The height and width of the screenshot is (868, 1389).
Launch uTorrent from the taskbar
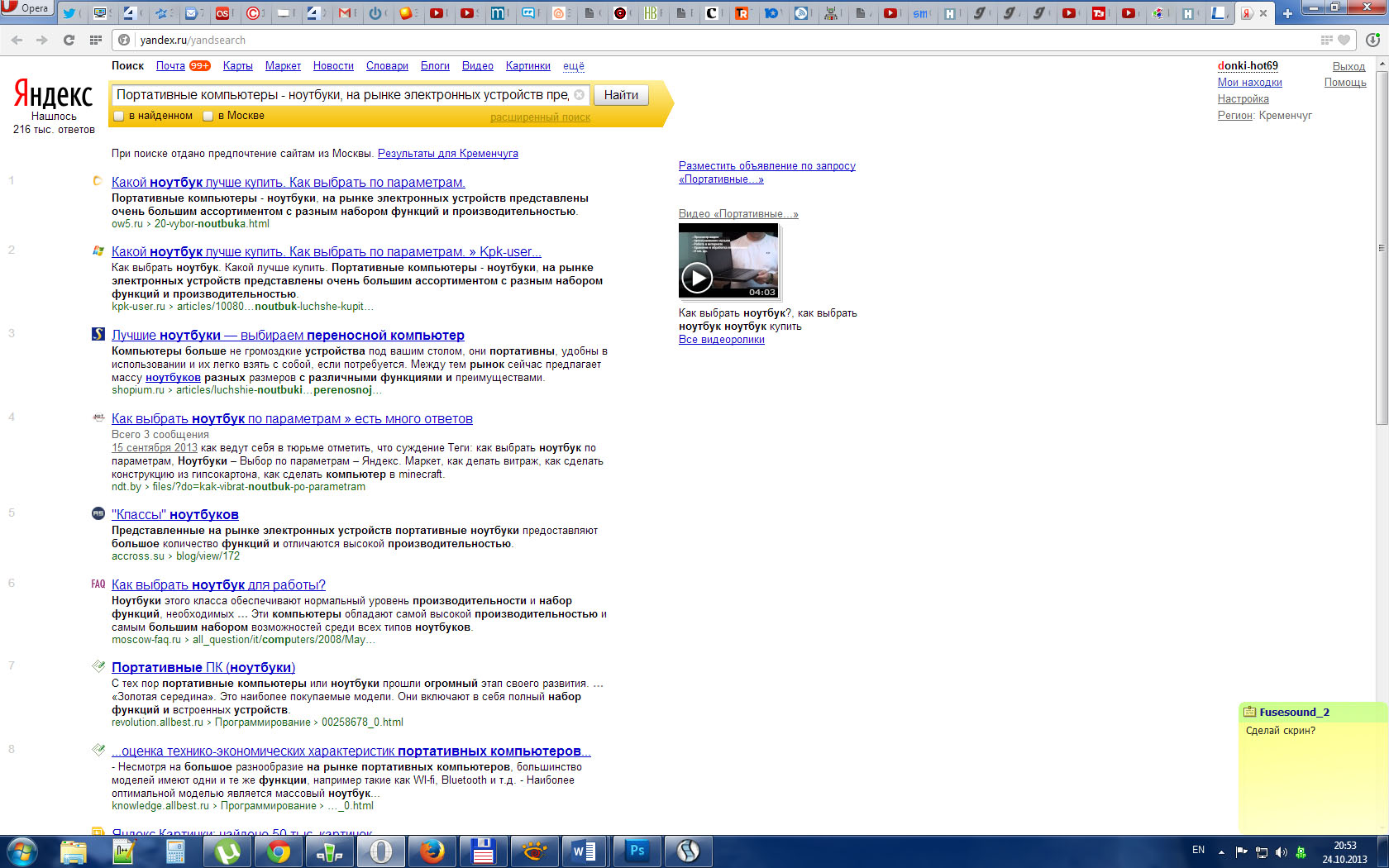pyautogui.click(x=227, y=851)
